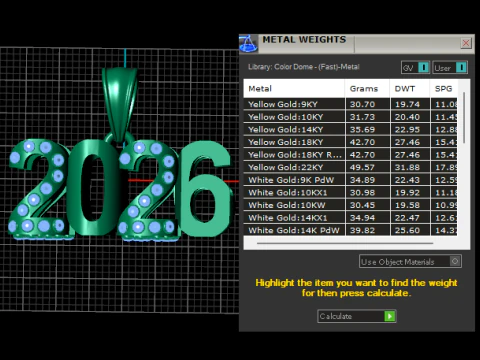Click the 19.92 DWT value
480x360 pixels.
407,193
